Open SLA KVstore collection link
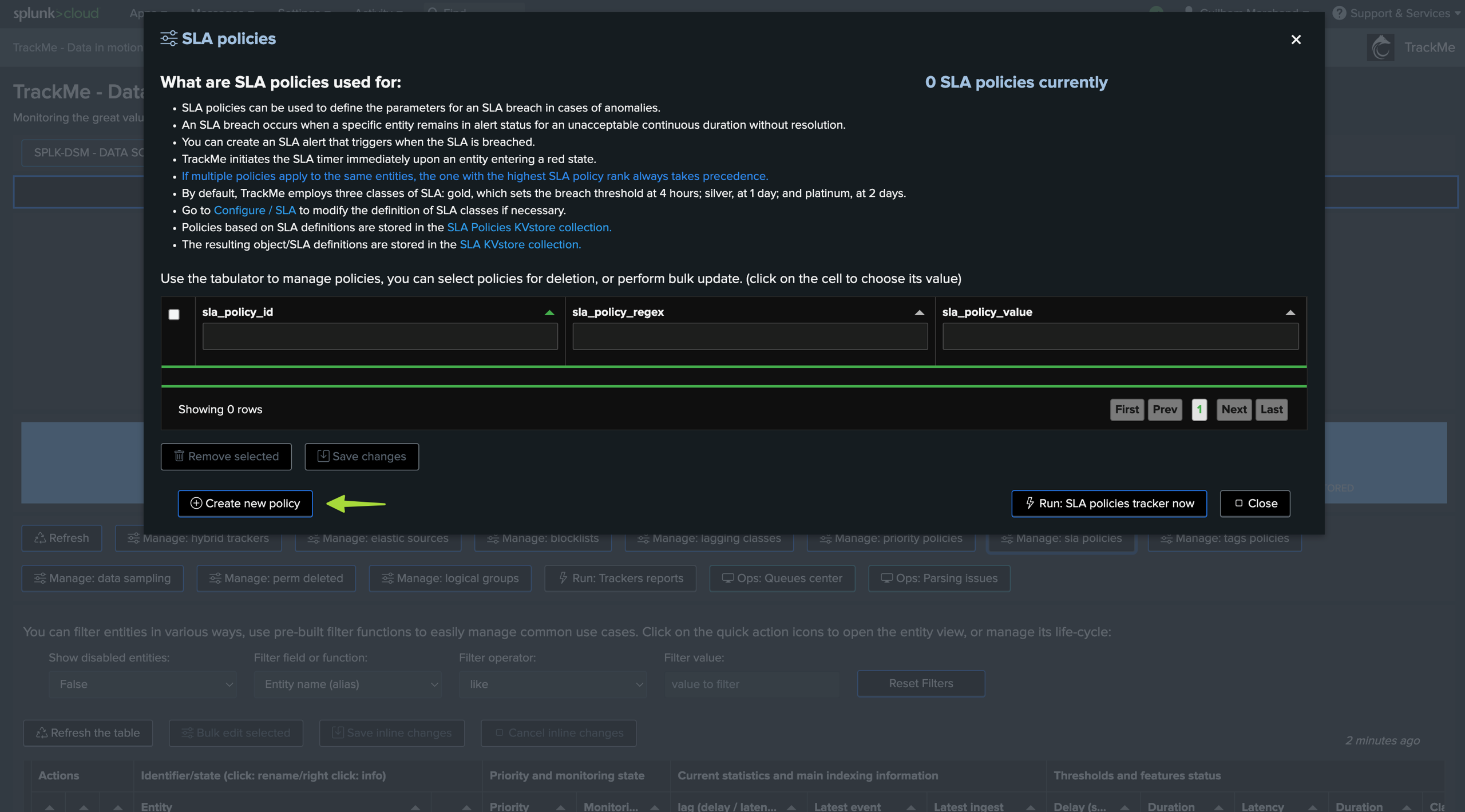The image size is (1465, 812). point(520,244)
